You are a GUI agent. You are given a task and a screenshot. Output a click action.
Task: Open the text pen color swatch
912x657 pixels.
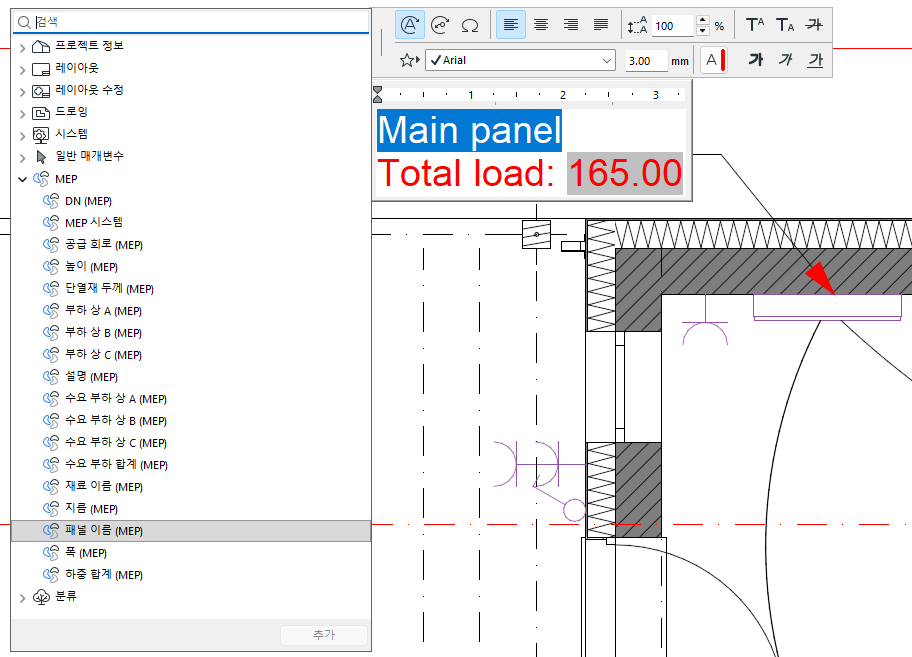(x=714, y=60)
